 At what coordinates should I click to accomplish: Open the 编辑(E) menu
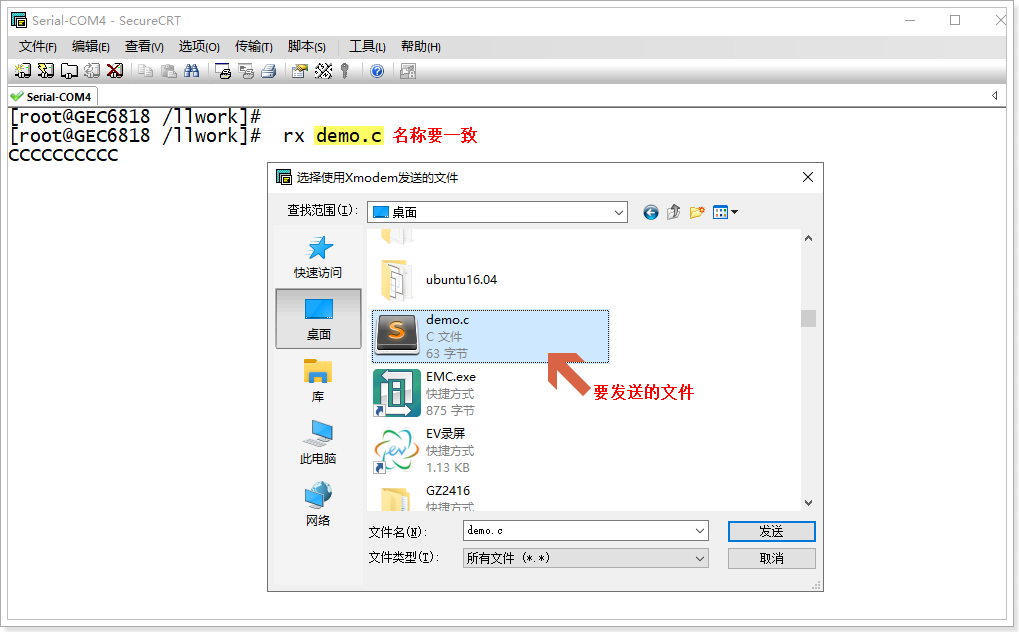tap(91, 47)
